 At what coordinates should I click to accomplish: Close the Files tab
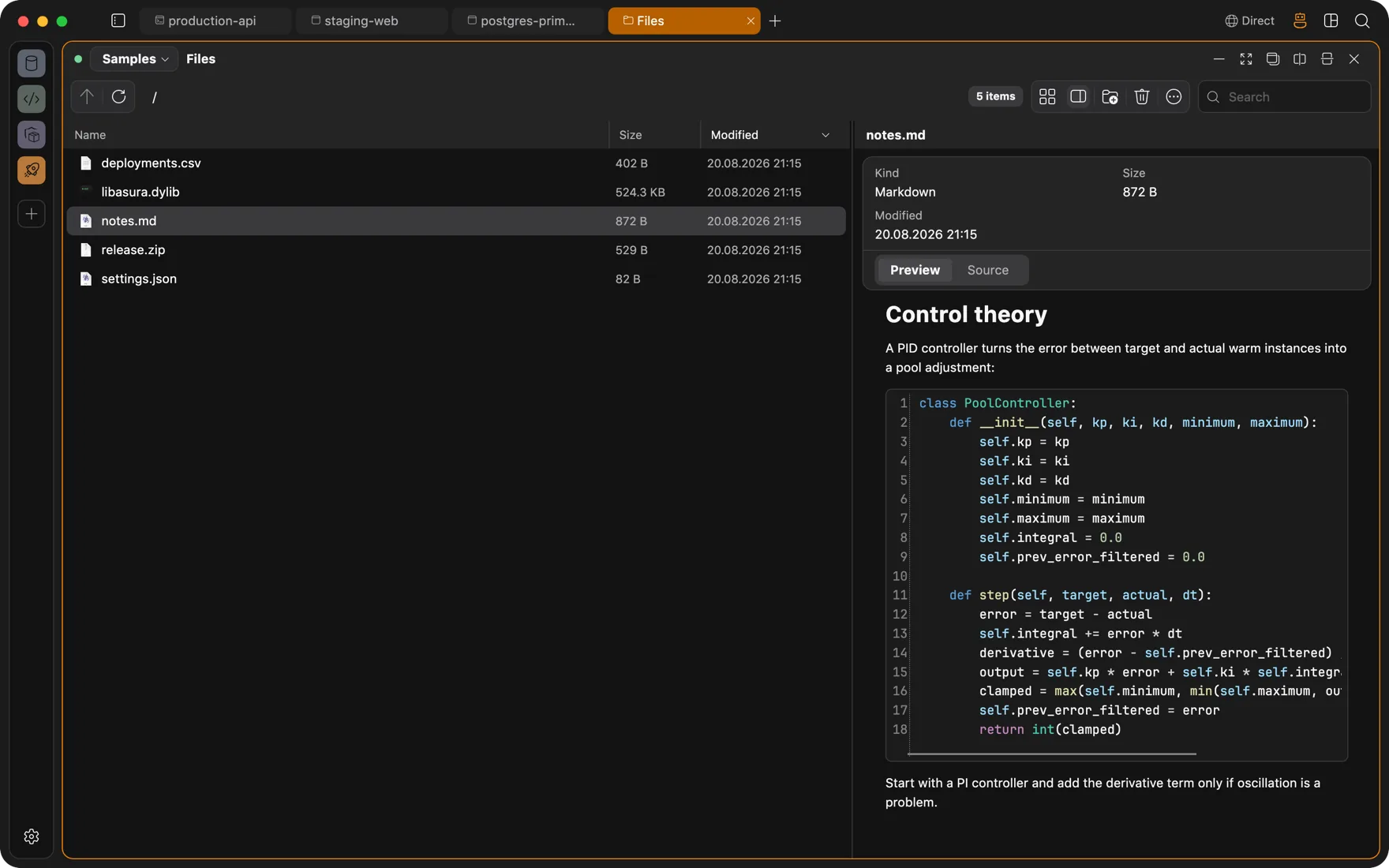pos(750,21)
